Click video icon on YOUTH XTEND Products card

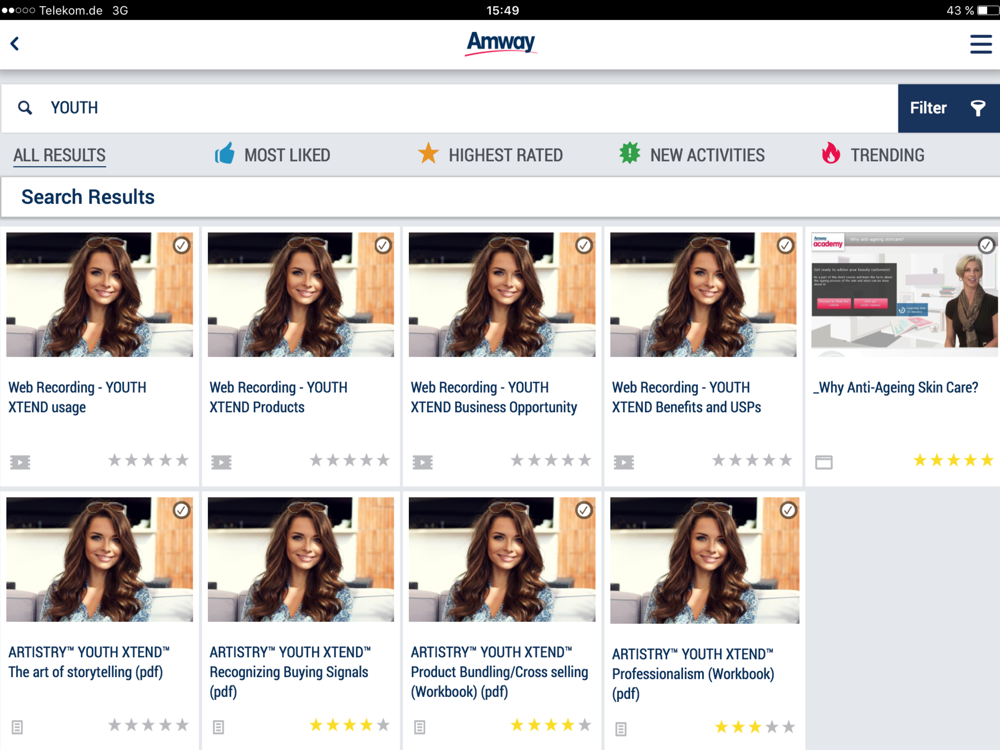tap(221, 462)
